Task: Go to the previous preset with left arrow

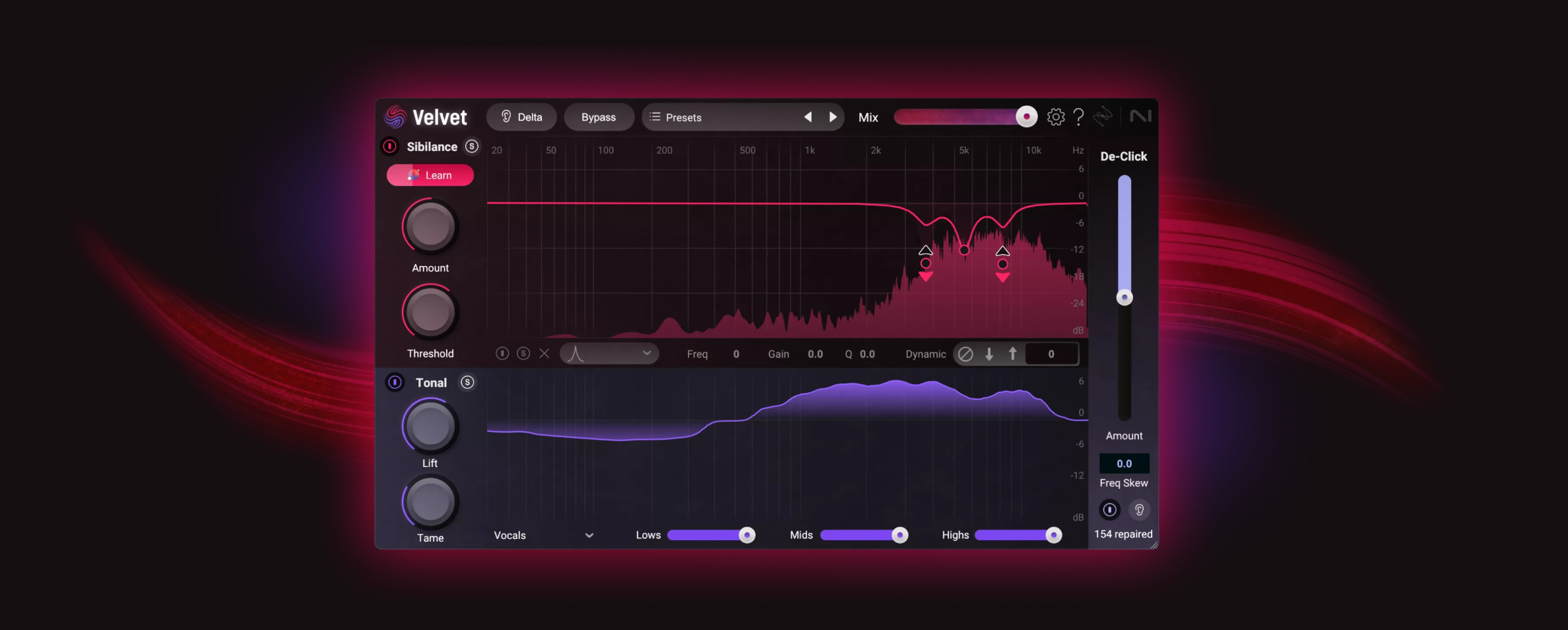Action: [808, 117]
